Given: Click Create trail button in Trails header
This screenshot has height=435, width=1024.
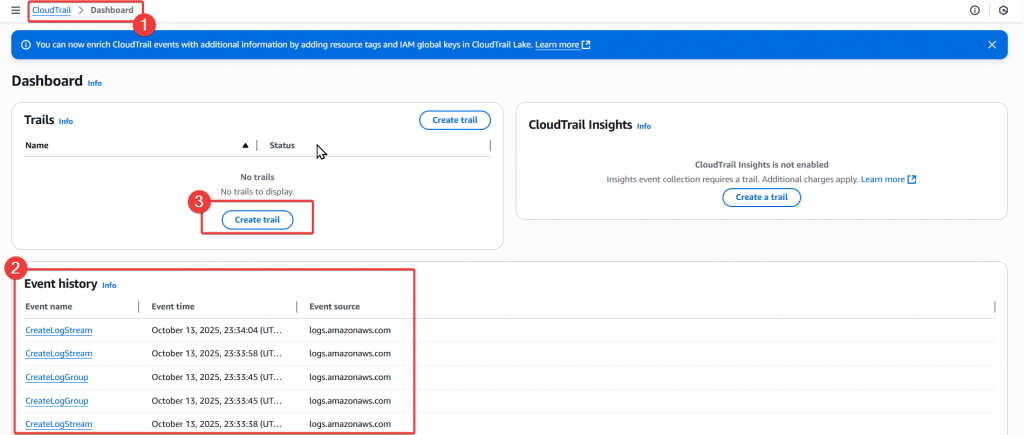Looking at the screenshot, I should [455, 120].
